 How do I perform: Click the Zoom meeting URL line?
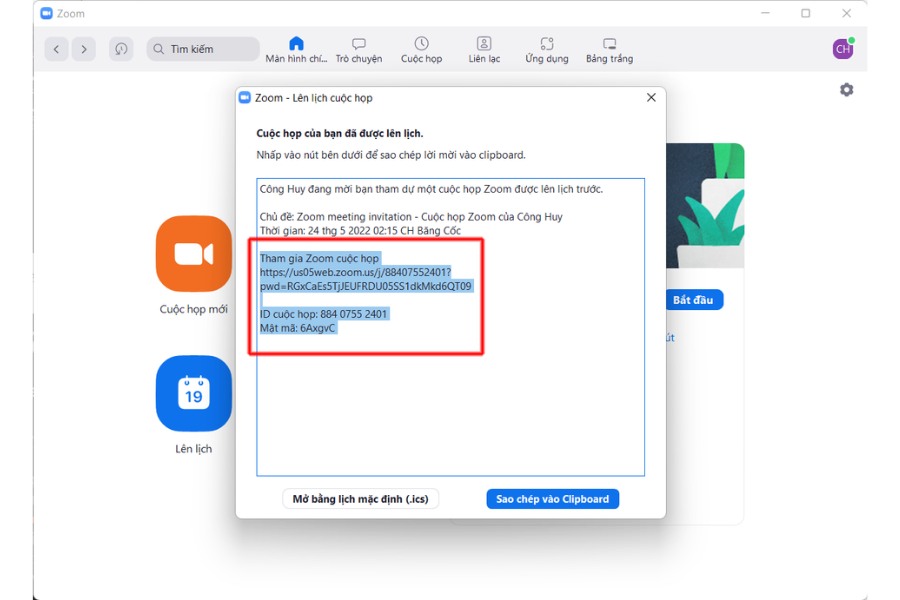(x=355, y=272)
